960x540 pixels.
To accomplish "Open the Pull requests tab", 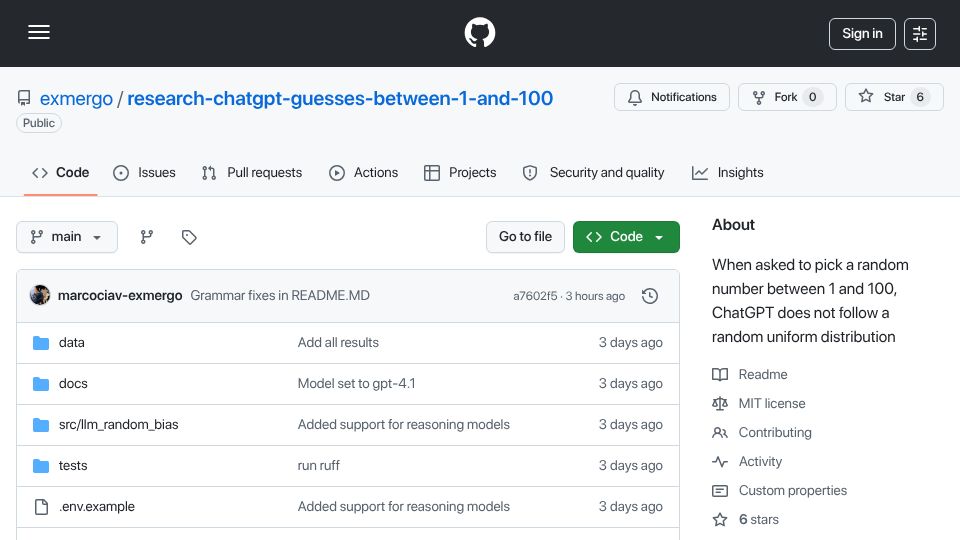I will (x=252, y=173).
